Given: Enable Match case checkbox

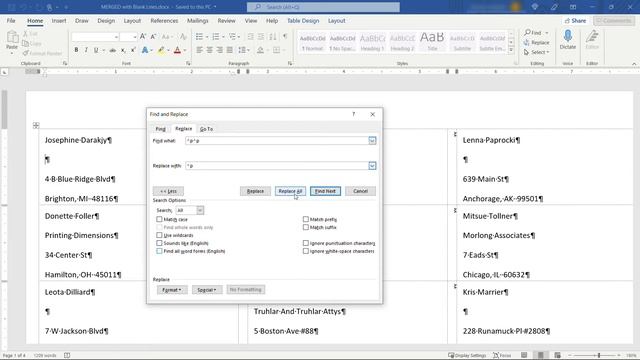Looking at the screenshot, I should click(159, 219).
